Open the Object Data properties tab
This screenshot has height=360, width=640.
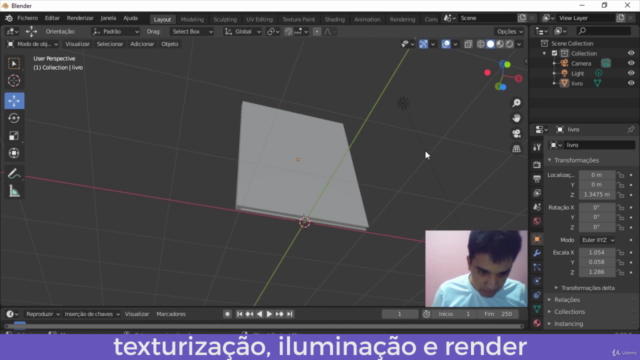537,309
